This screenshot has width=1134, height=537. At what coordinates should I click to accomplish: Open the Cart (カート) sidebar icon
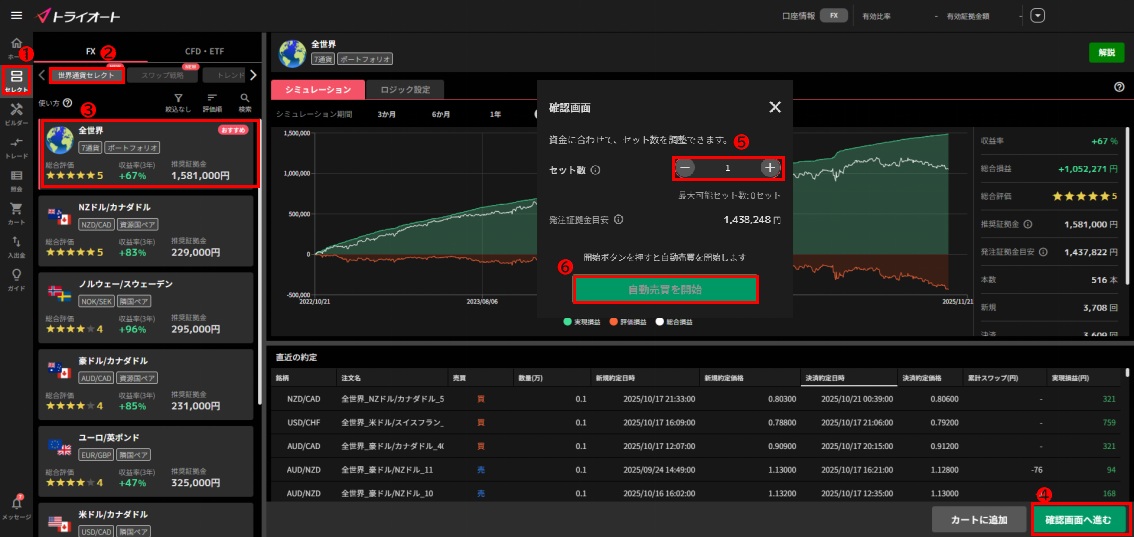coord(16,213)
